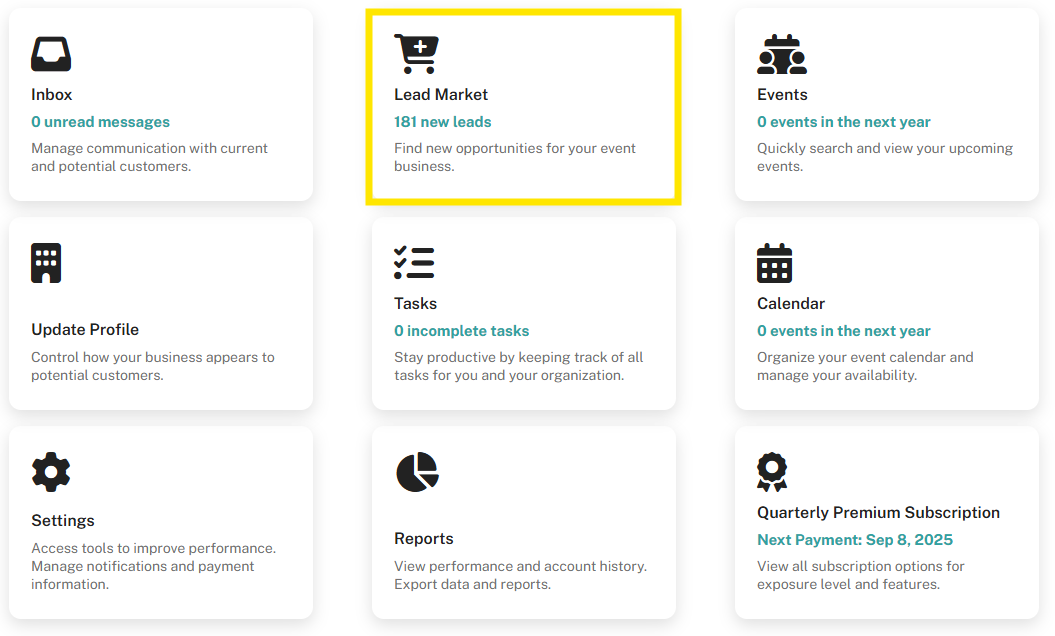The height and width of the screenshot is (636, 1055).
Task: Click 'Access tools to improve performance' description
Action: pyautogui.click(x=153, y=566)
